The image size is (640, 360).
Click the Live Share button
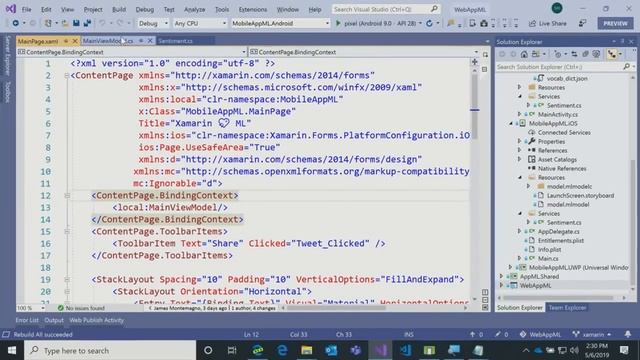click(x=548, y=23)
